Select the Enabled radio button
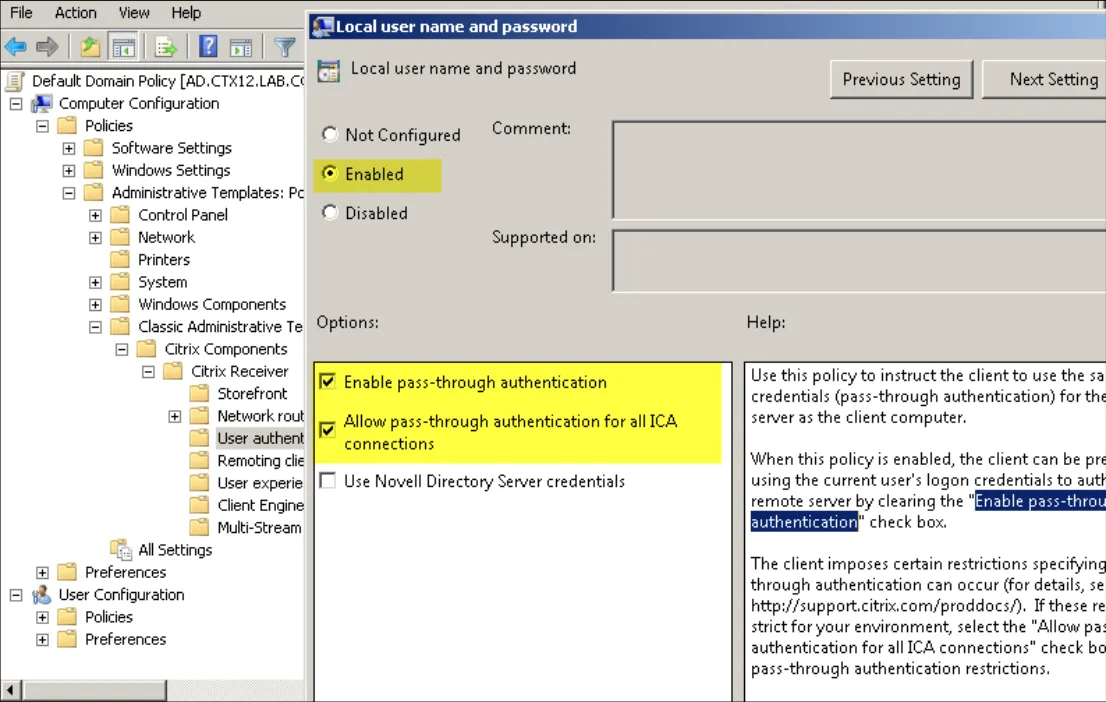This screenshot has width=1106, height=702. point(329,174)
